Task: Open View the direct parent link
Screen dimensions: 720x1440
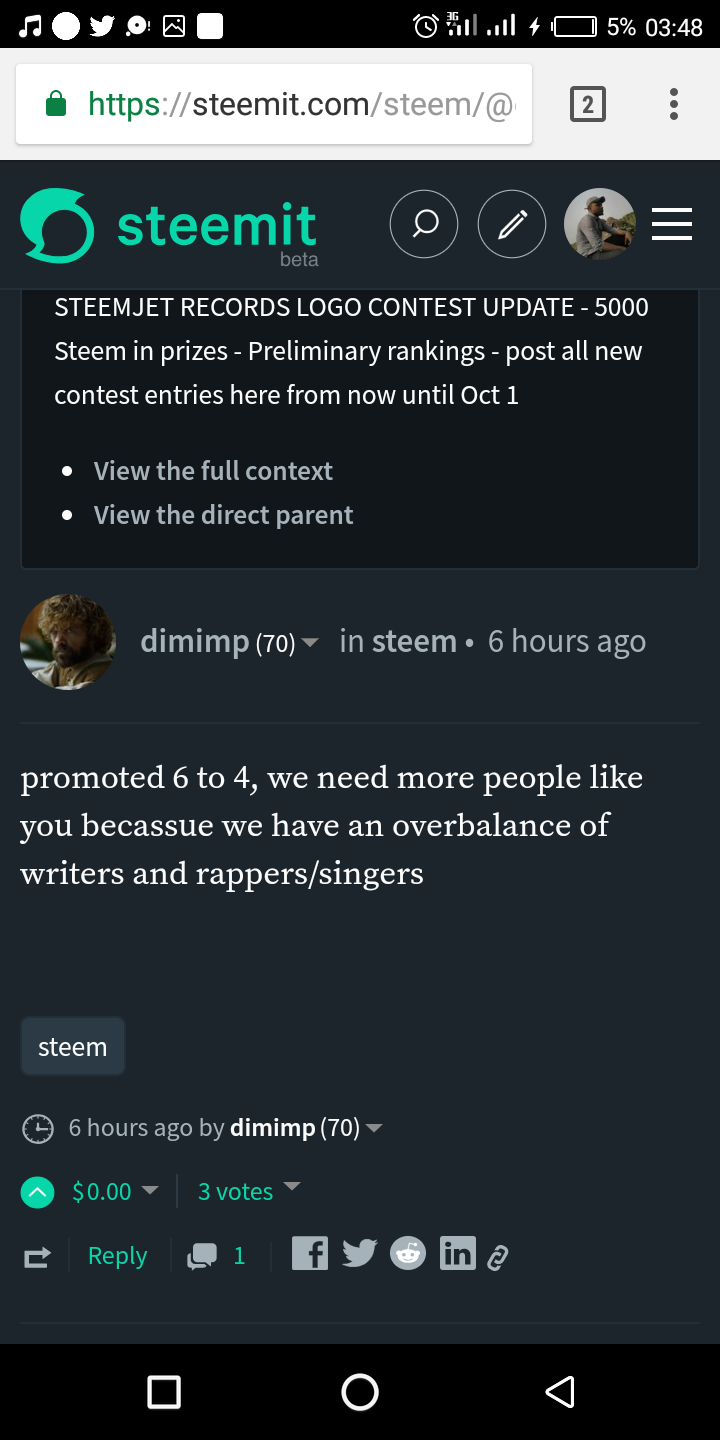Action: [x=224, y=515]
